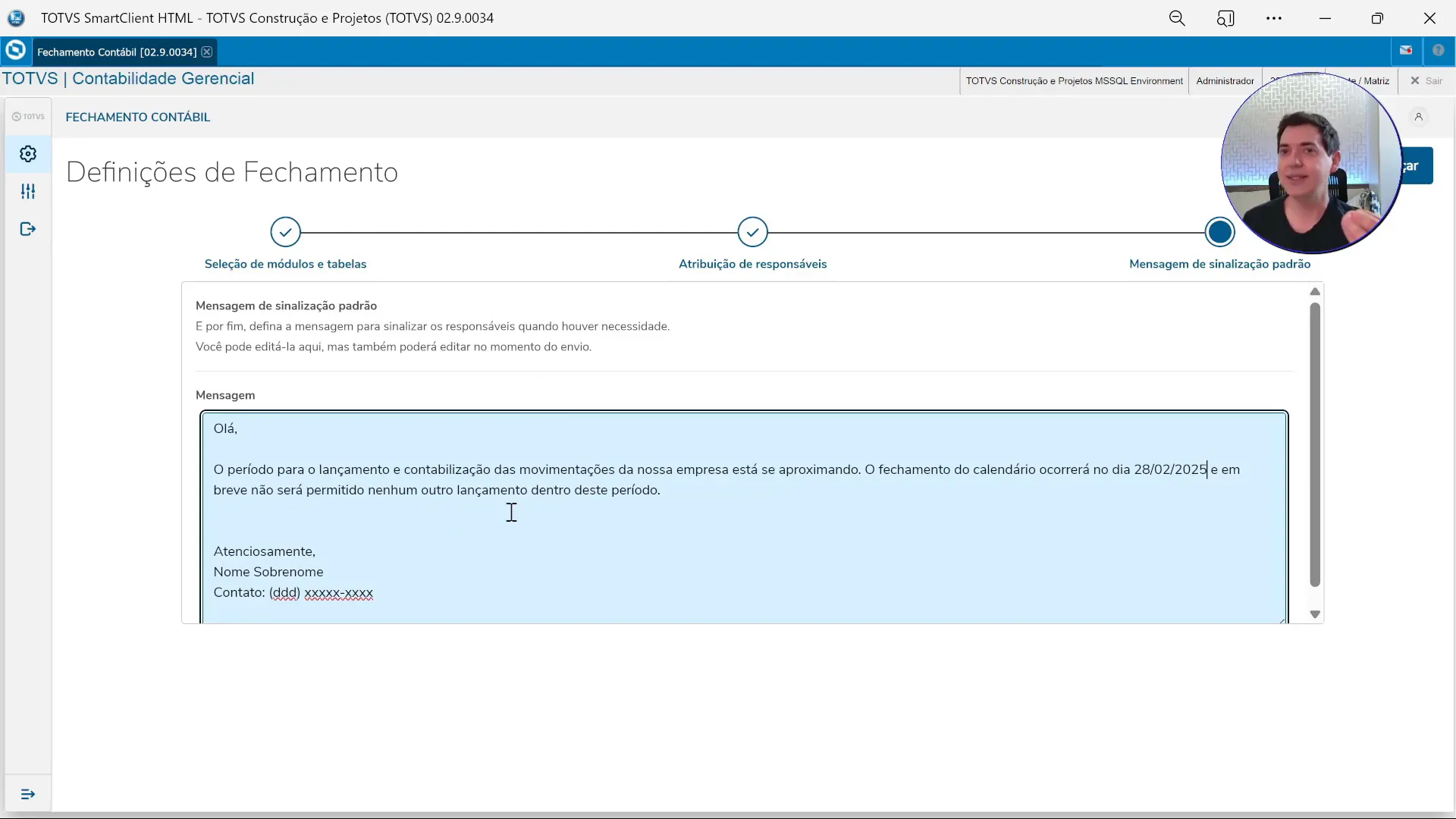Viewport: 1456px width, 819px height.
Task: Select the Mensagem de sinalização padrão step indicator
Action: click(x=1220, y=232)
